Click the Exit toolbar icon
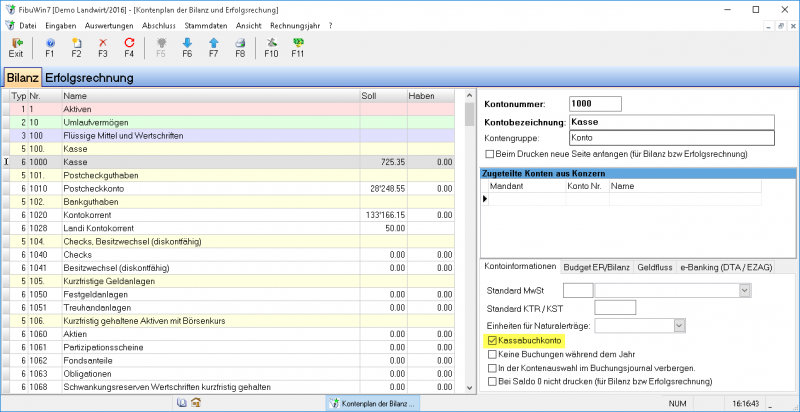Screen dimensions: 800x412 pyautogui.click(x=16, y=47)
